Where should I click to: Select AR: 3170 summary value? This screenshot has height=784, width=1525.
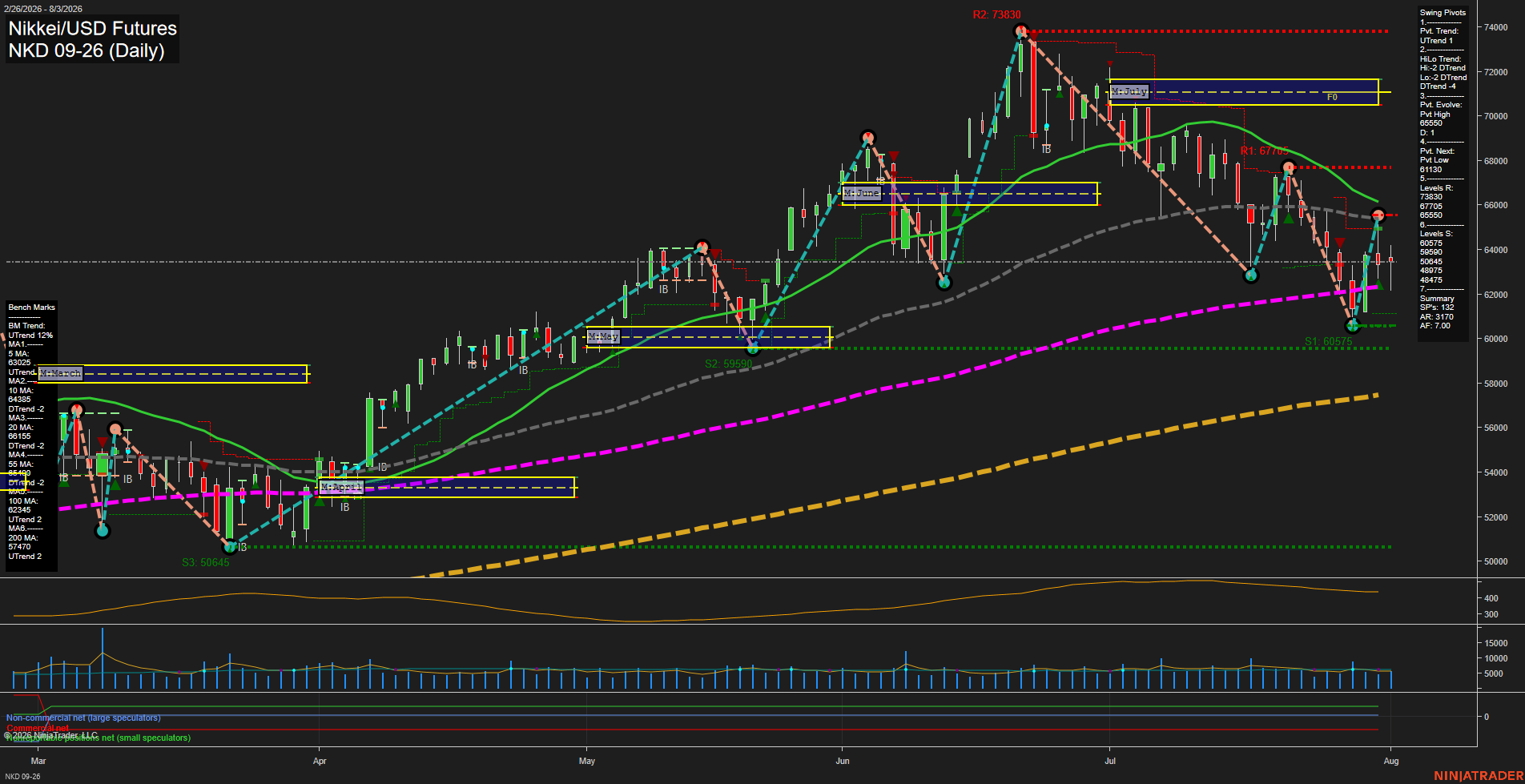click(1436, 317)
